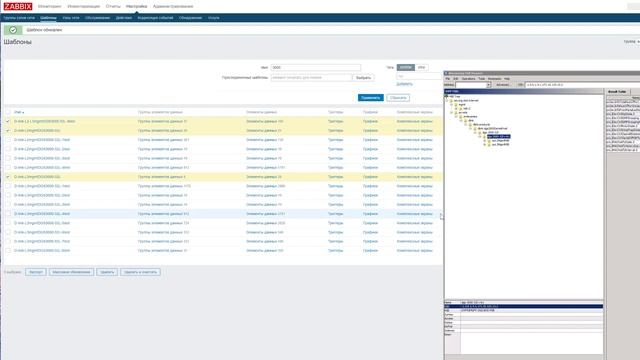This screenshot has width=640, height=360.
Task: Click the MIB Browser window title icon
Action: point(446,73)
